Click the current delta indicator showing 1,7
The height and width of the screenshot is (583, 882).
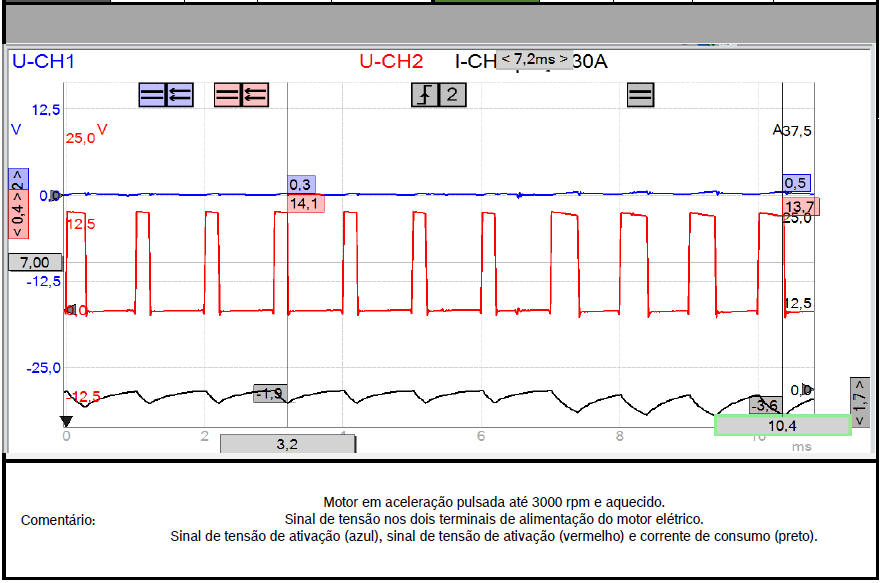pos(860,402)
